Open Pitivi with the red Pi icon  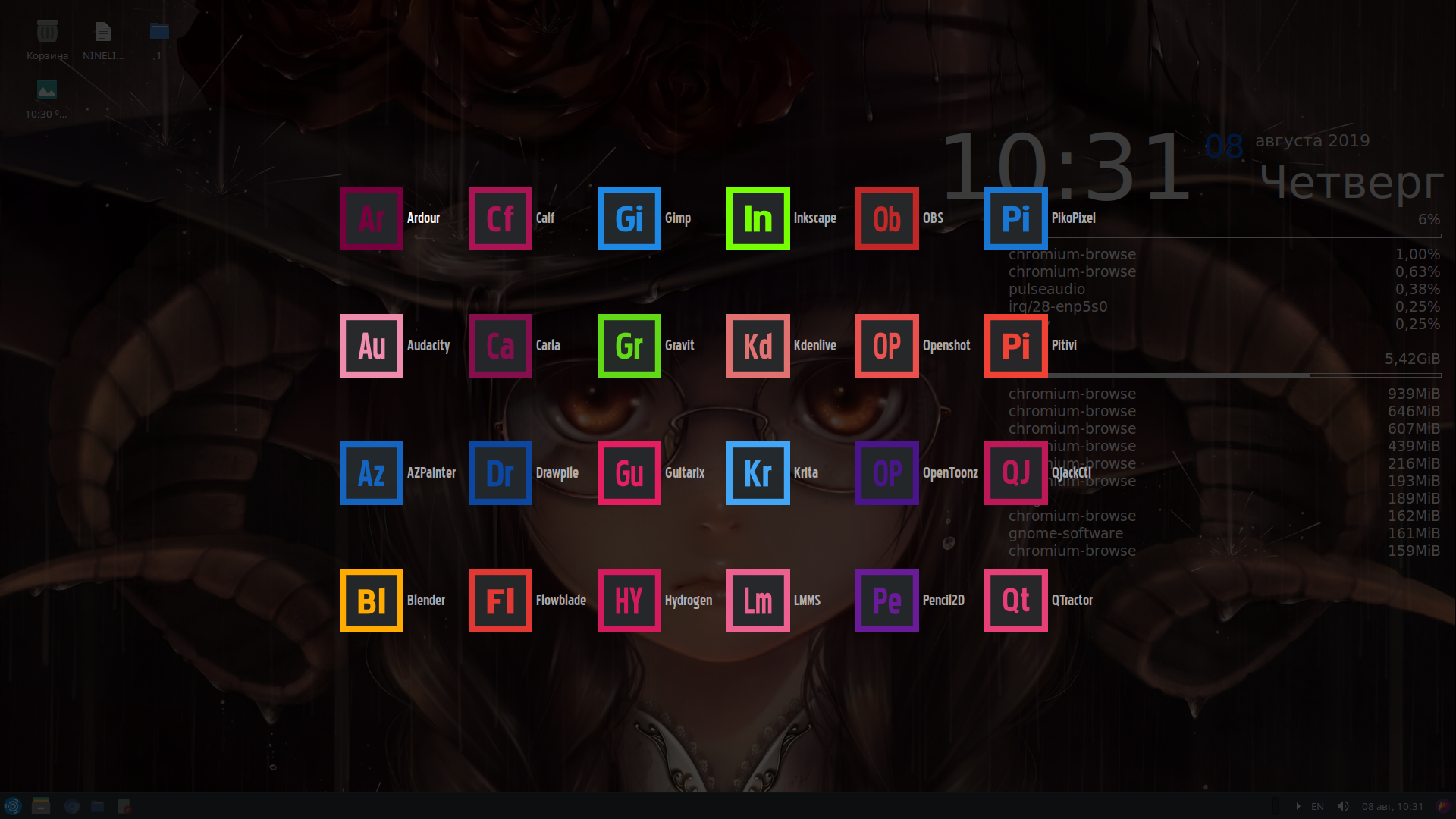(1016, 346)
